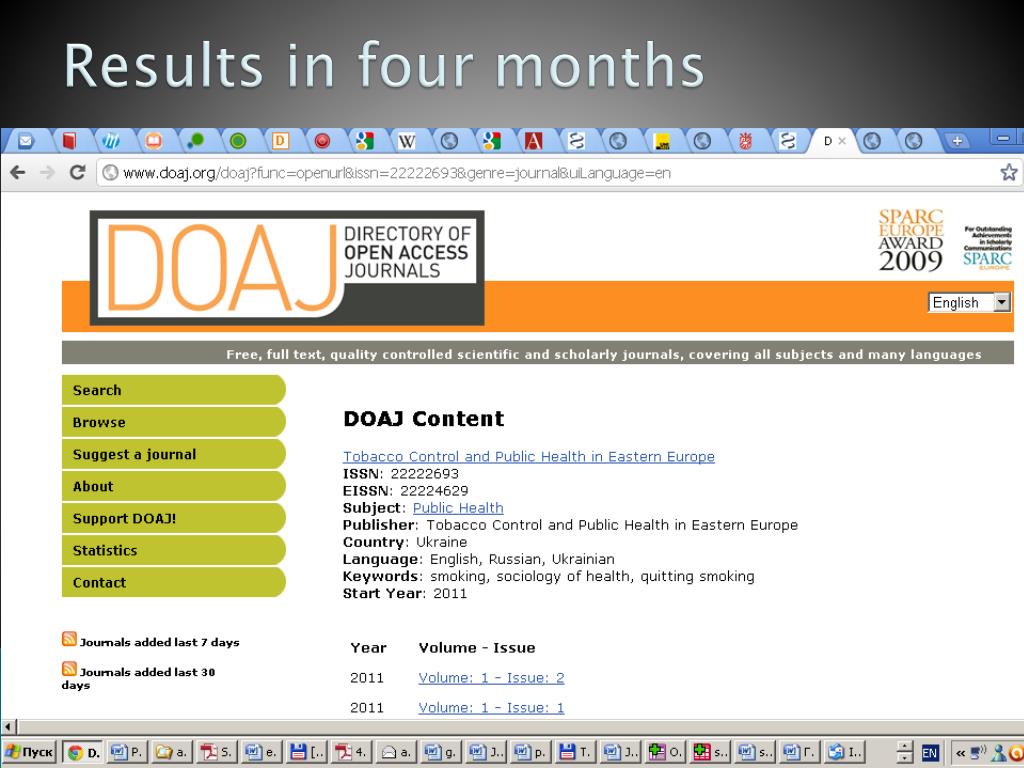Click the horizontal scrollbar left arrow

(x=8, y=727)
